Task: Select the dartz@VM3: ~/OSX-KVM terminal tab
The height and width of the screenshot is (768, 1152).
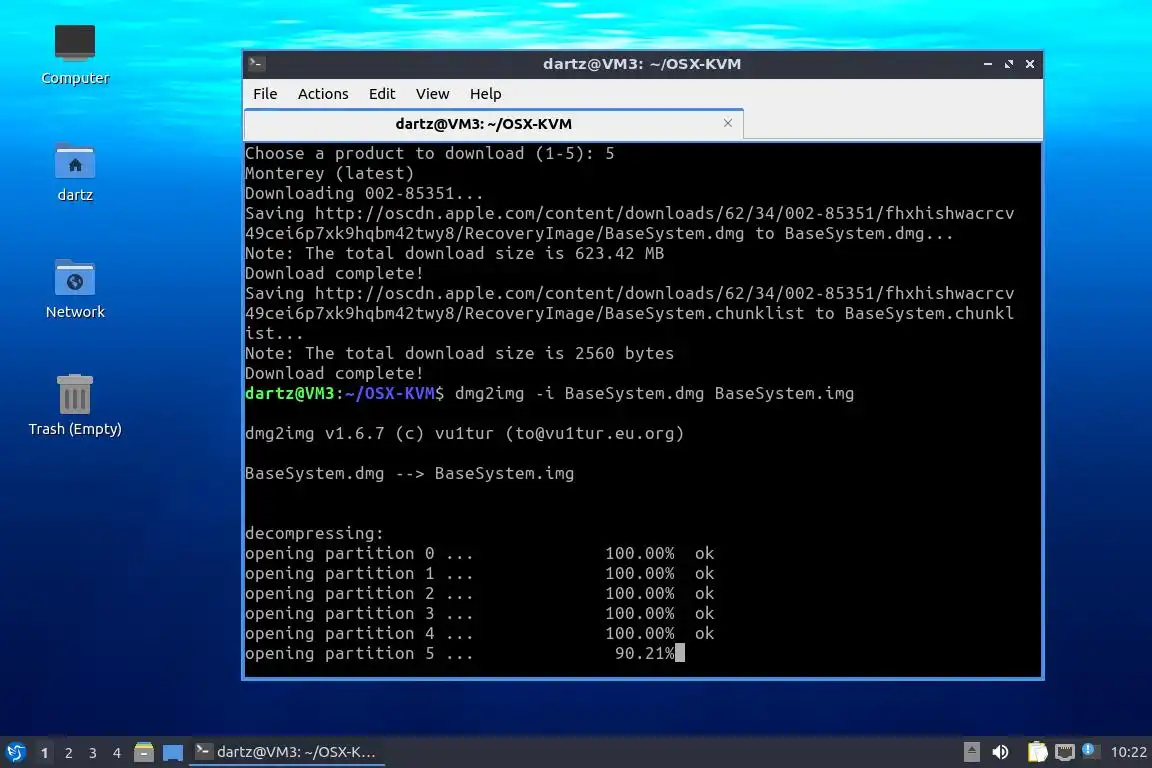Action: click(483, 123)
